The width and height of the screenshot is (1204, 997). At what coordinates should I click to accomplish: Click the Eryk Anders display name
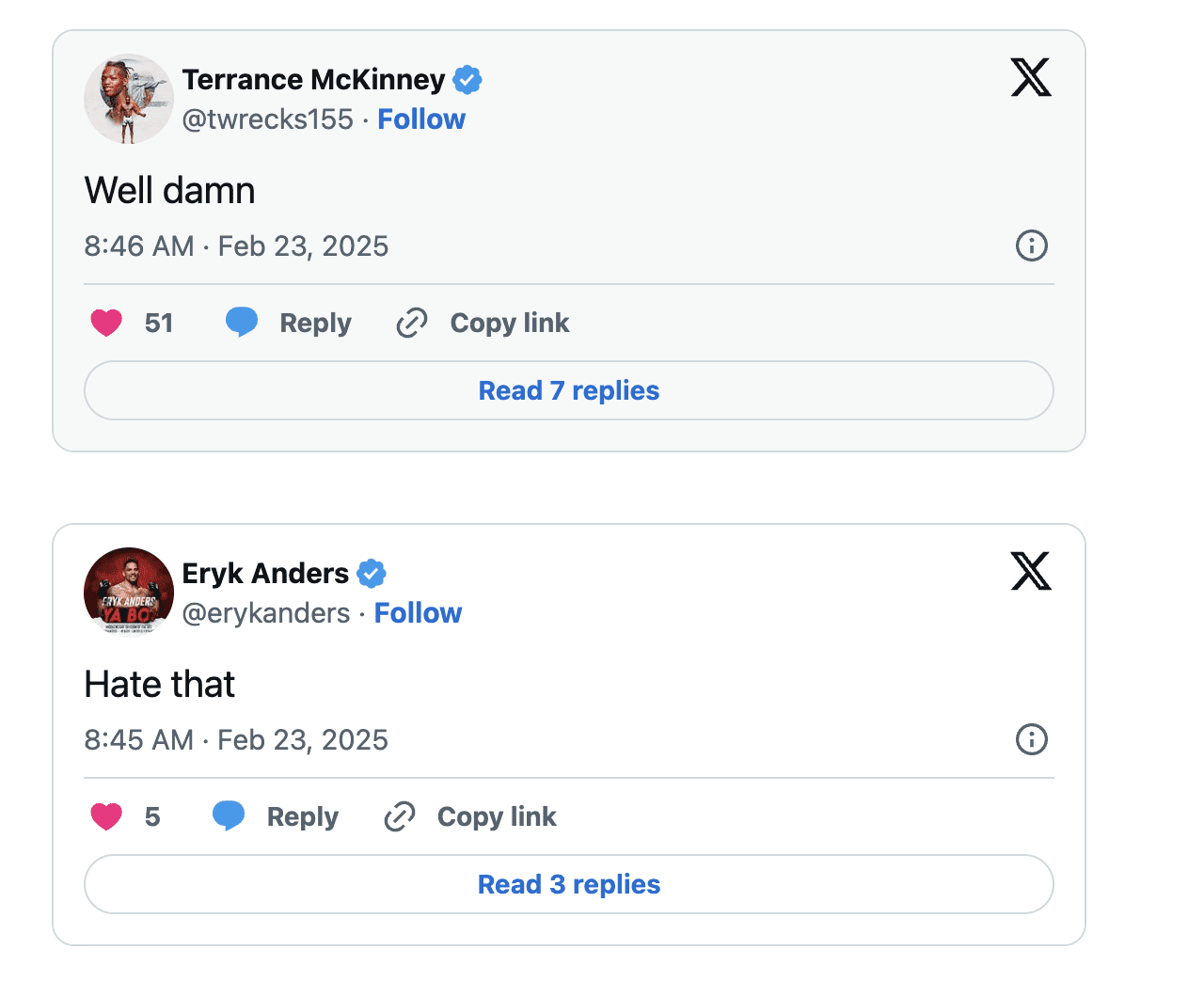(265, 574)
